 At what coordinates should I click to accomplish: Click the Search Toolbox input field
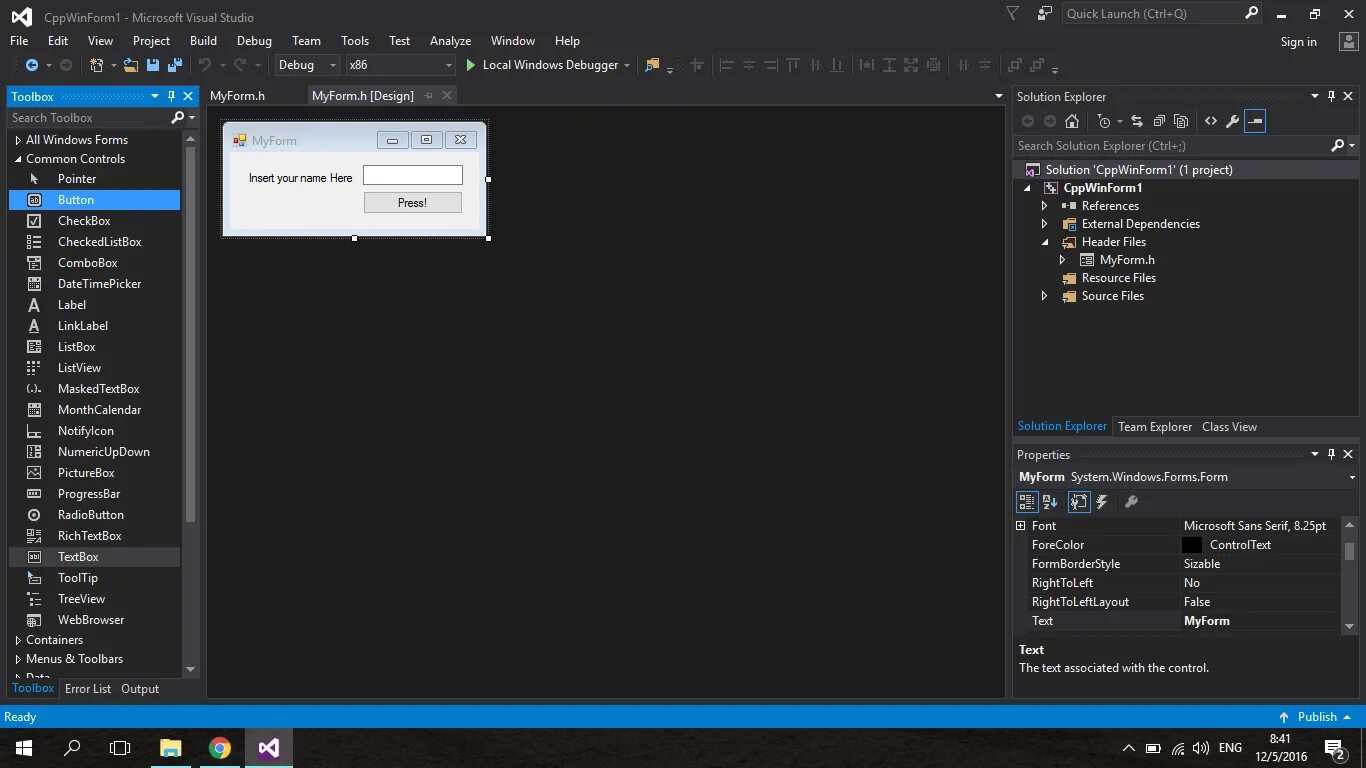(x=88, y=118)
